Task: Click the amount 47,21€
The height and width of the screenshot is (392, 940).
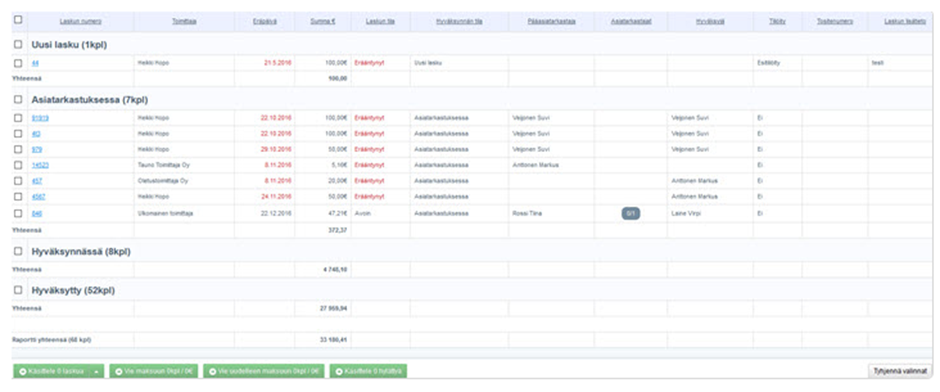Action: (x=338, y=213)
